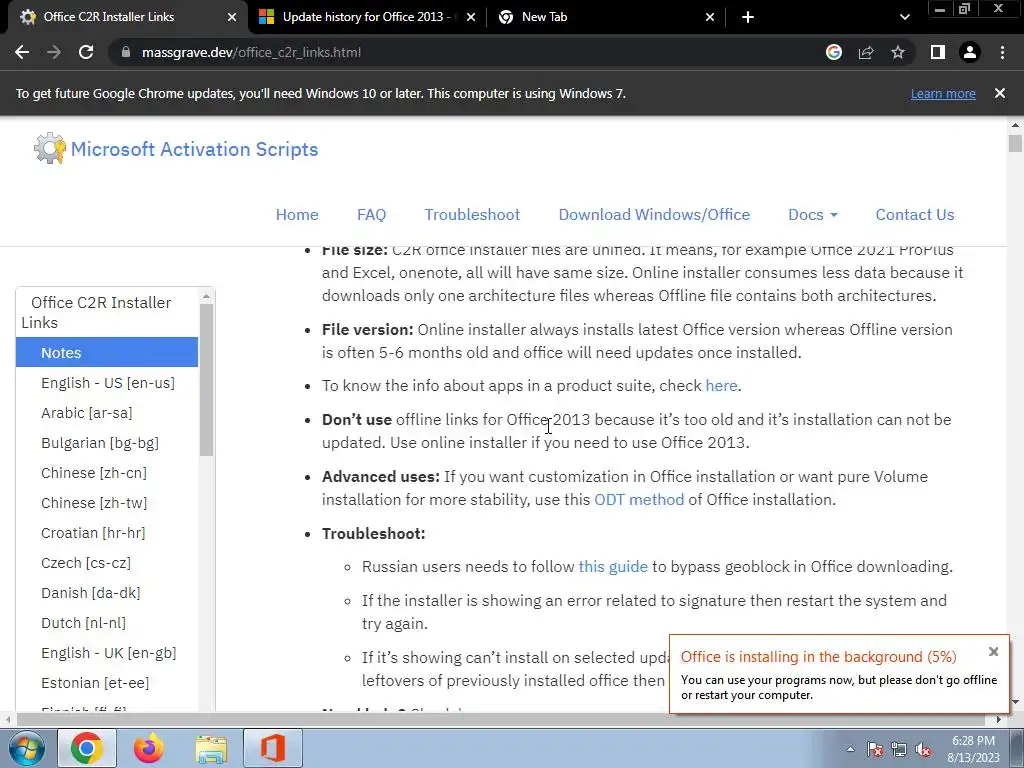Click the Office installer taskbar icon
1024x768 pixels.
pyautogui.click(x=273, y=748)
